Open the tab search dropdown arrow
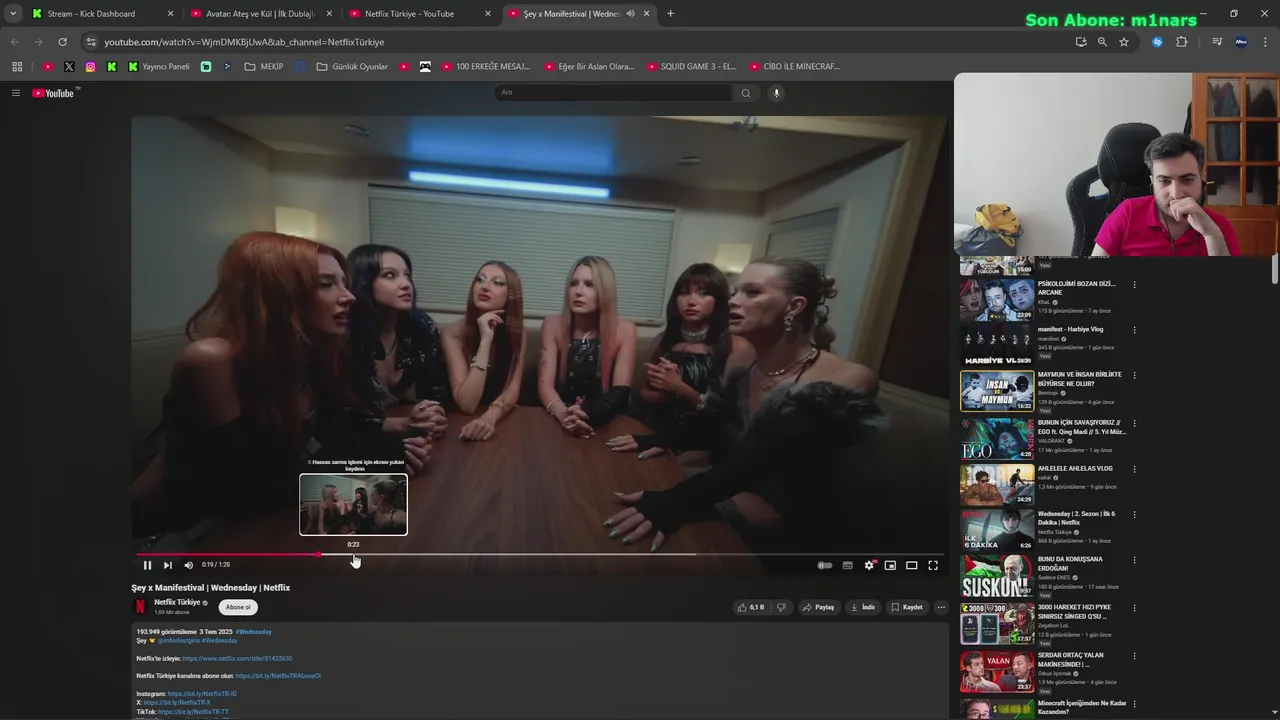This screenshot has width=1280, height=720. [x=12, y=14]
